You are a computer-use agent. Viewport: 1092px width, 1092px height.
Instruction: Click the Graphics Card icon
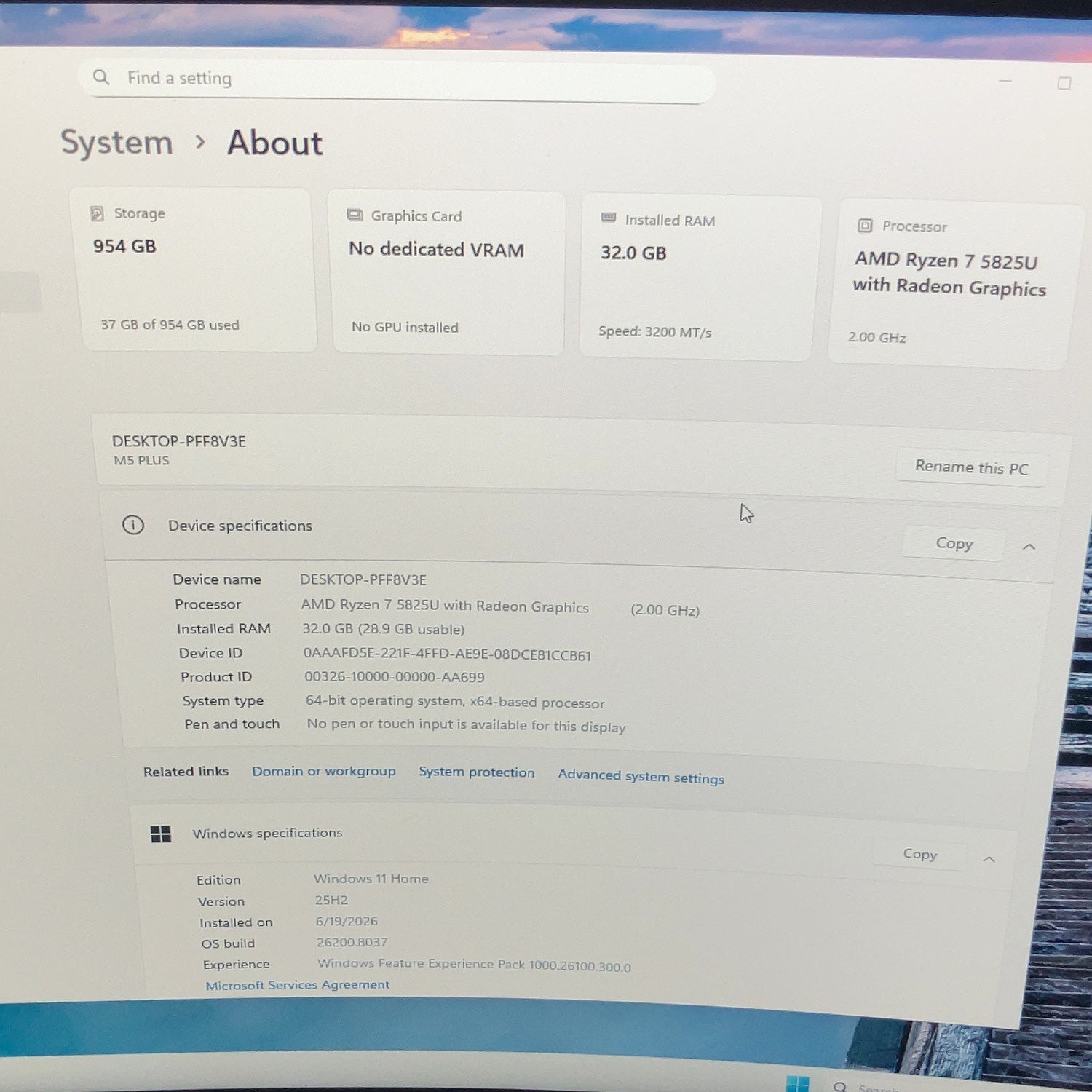coord(355,215)
